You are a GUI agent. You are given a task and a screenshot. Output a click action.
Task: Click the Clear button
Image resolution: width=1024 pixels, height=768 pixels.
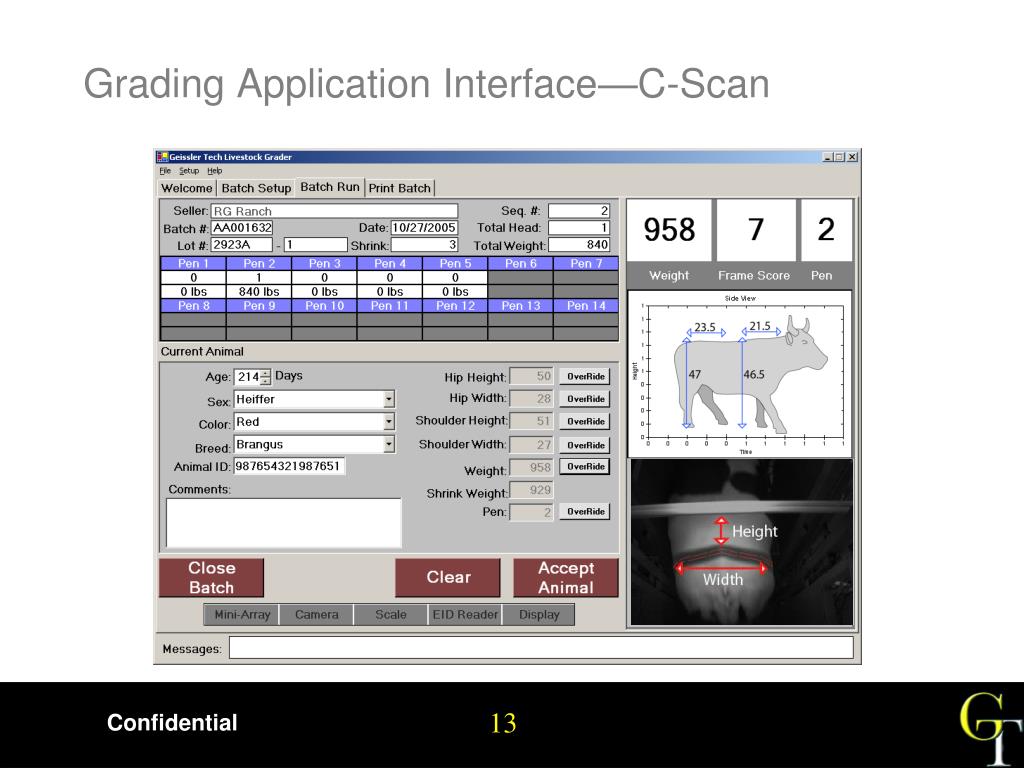tap(448, 577)
